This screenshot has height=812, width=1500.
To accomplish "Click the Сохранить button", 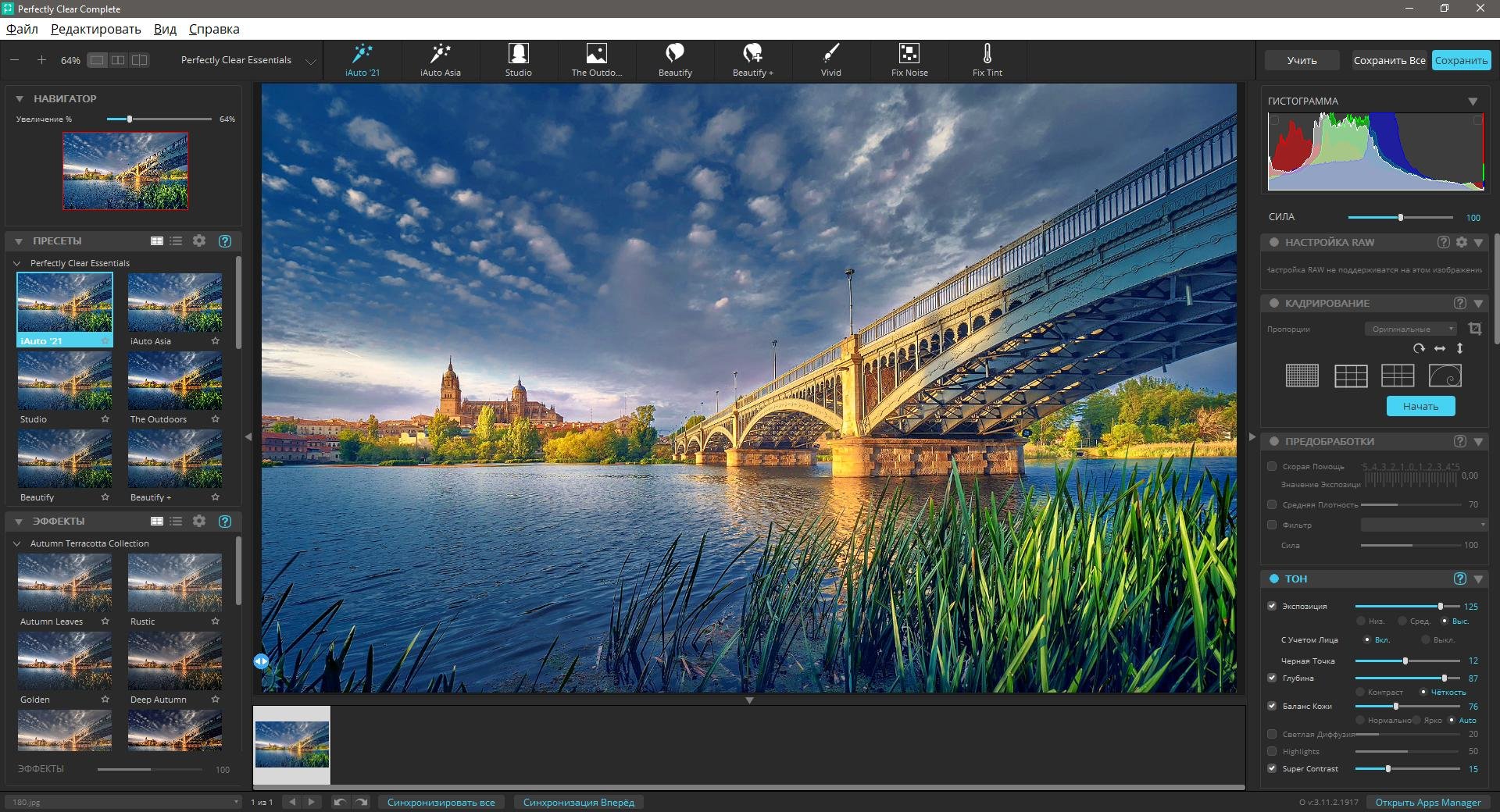I will click(1461, 60).
